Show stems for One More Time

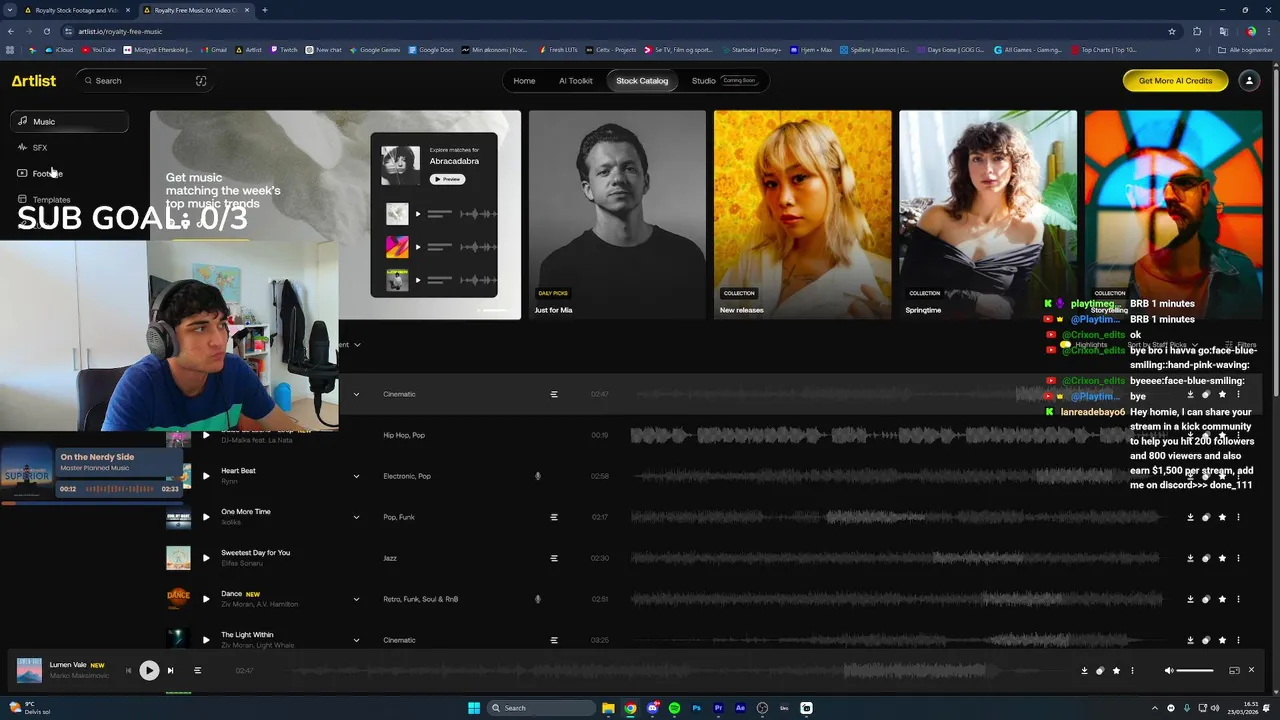coord(554,517)
